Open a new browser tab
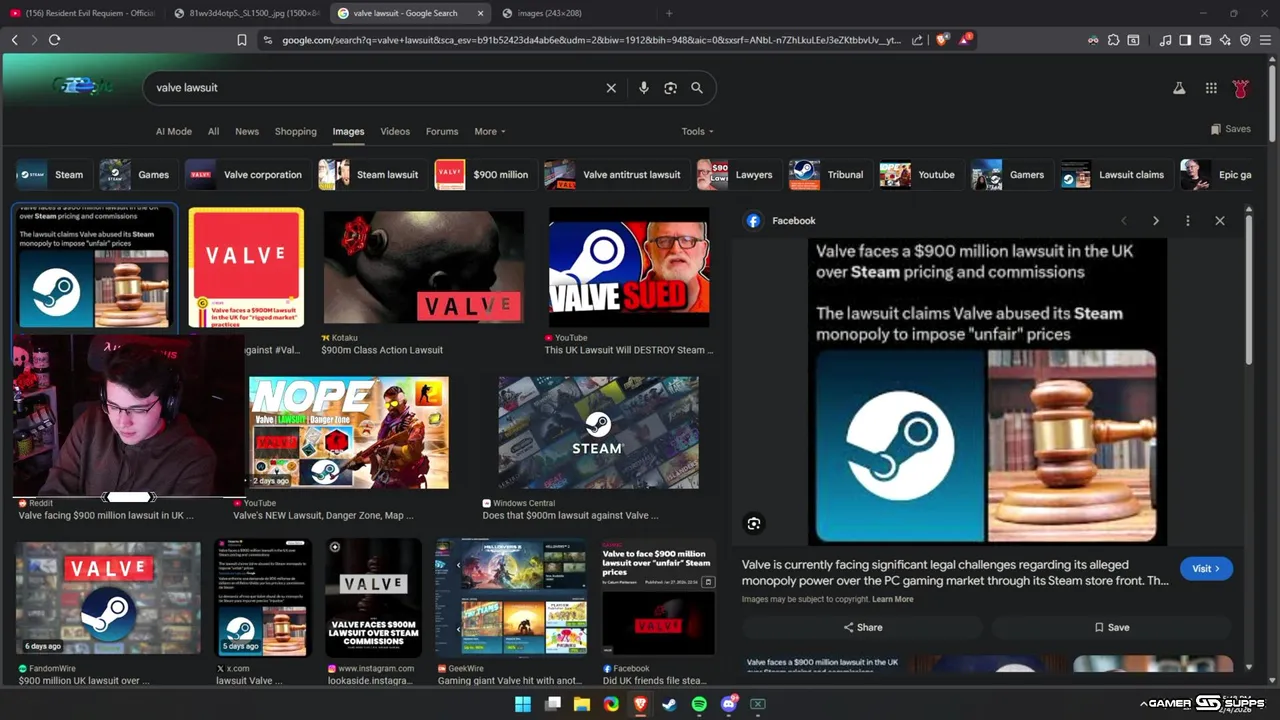 point(669,13)
